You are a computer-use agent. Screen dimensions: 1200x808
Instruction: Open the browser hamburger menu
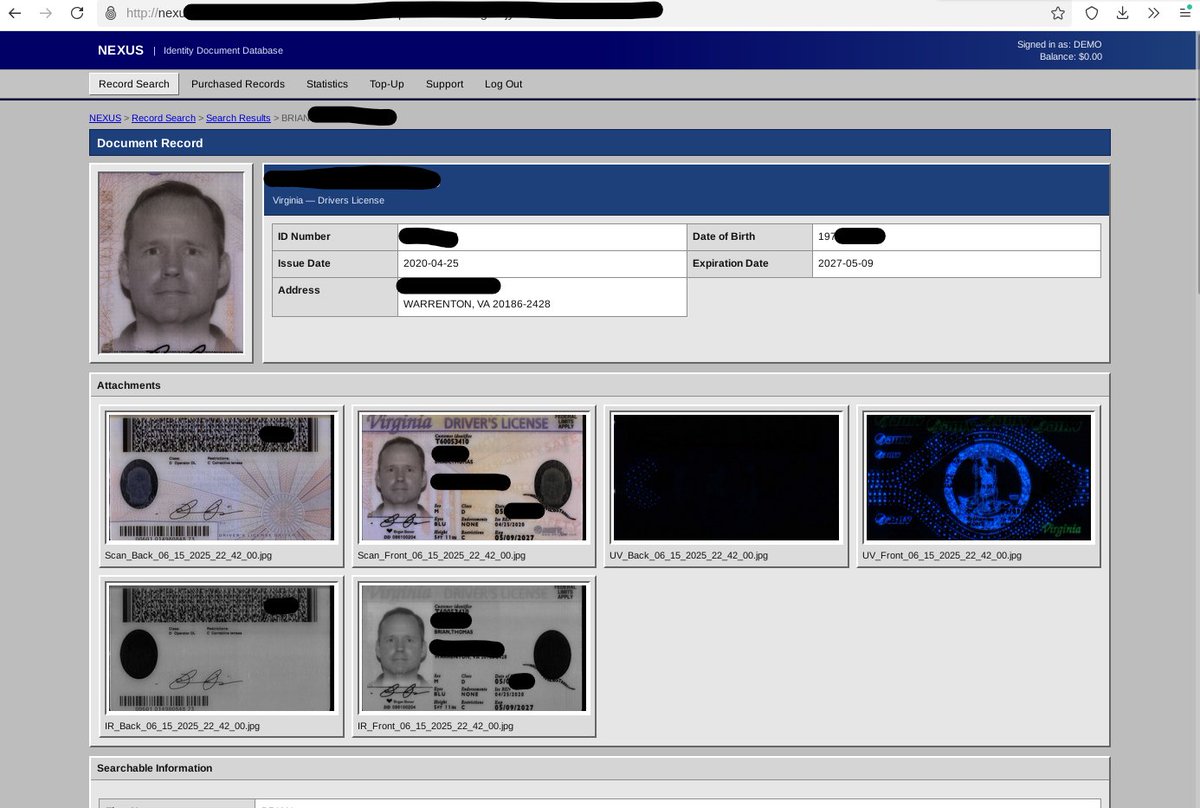[x=1184, y=13]
